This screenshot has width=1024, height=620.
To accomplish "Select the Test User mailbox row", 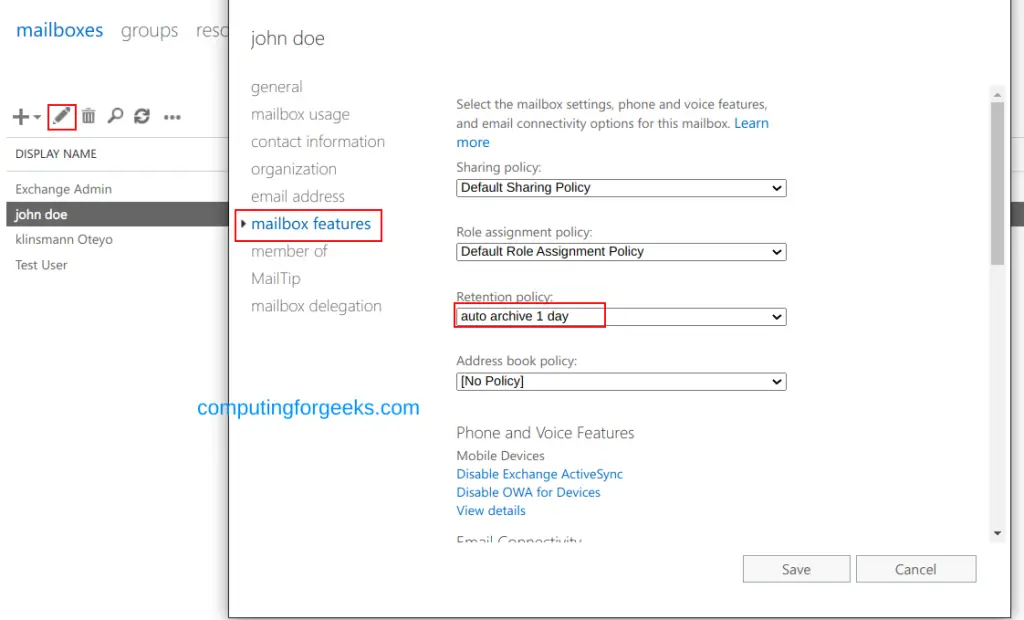I will 117,265.
